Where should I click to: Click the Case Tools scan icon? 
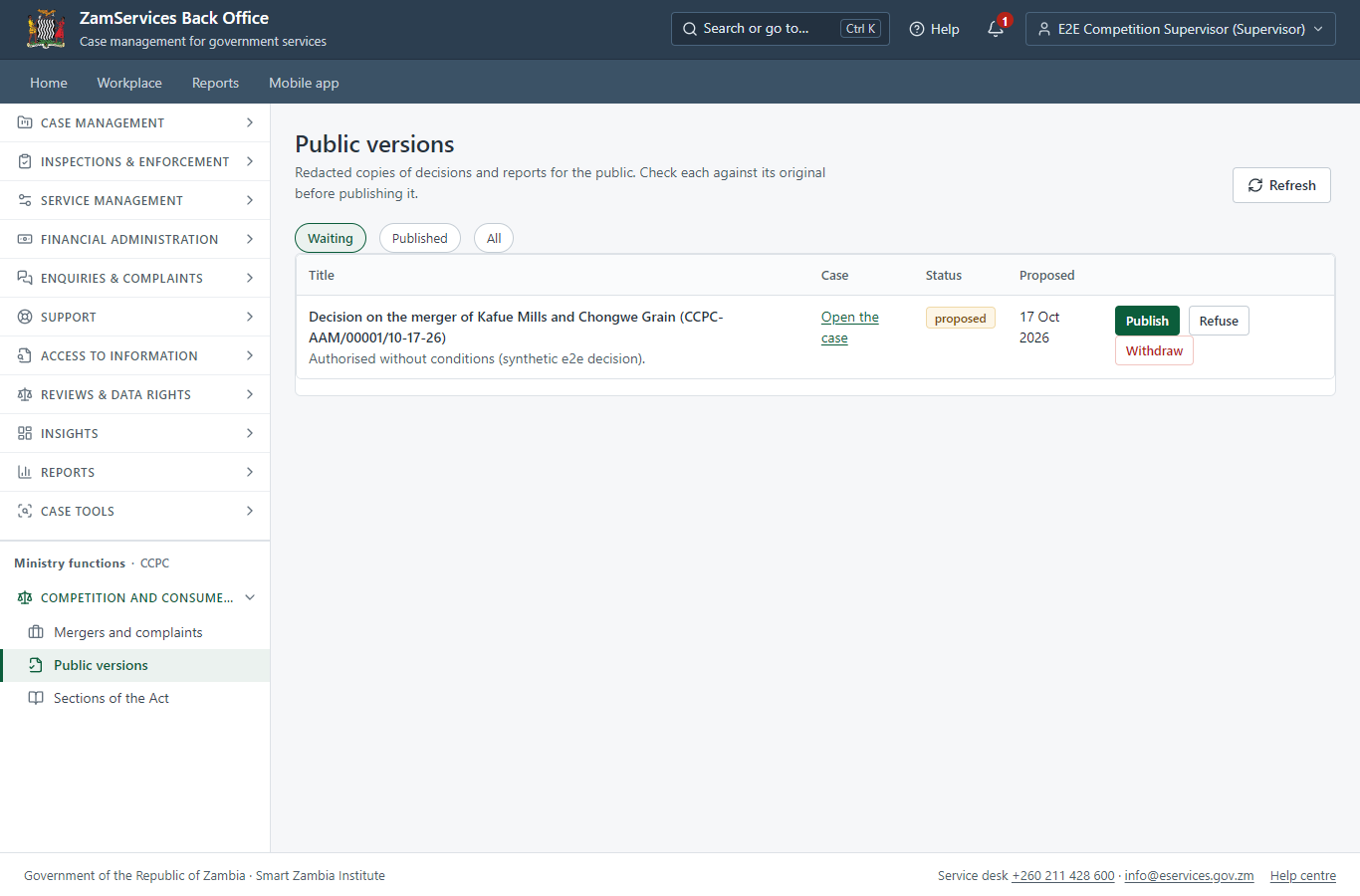tap(25, 511)
